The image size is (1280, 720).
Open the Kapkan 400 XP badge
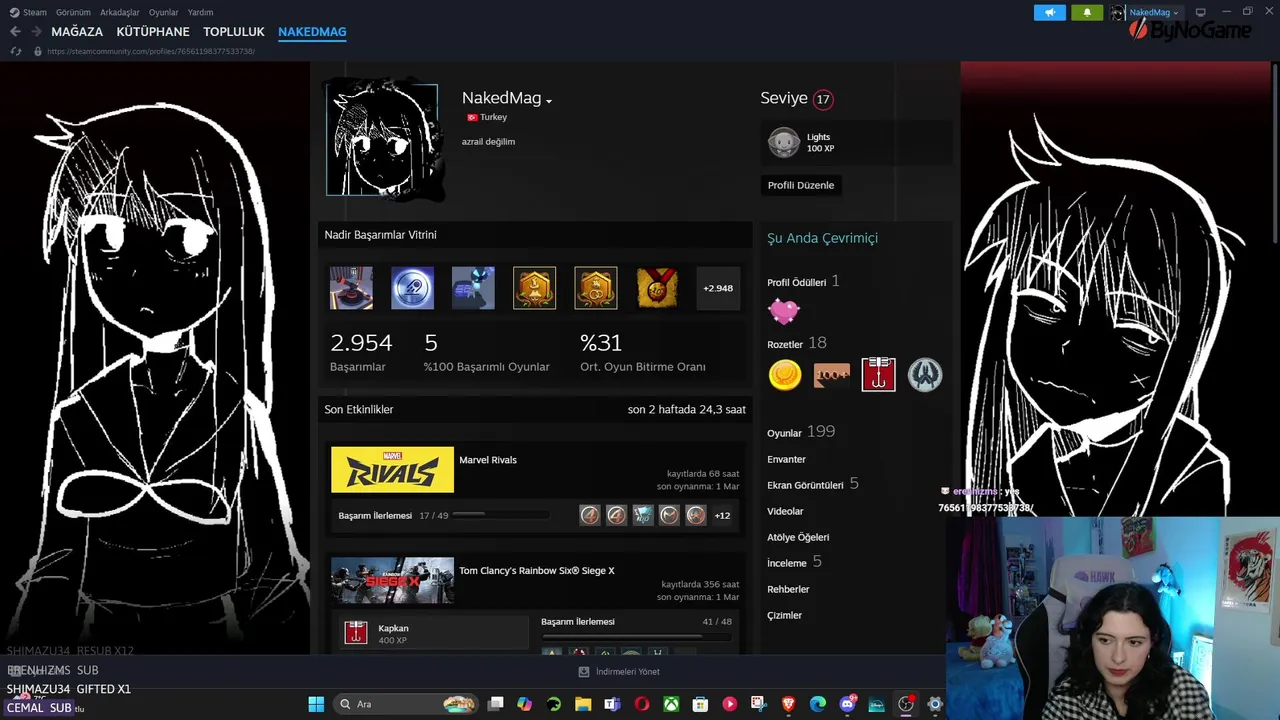point(433,632)
